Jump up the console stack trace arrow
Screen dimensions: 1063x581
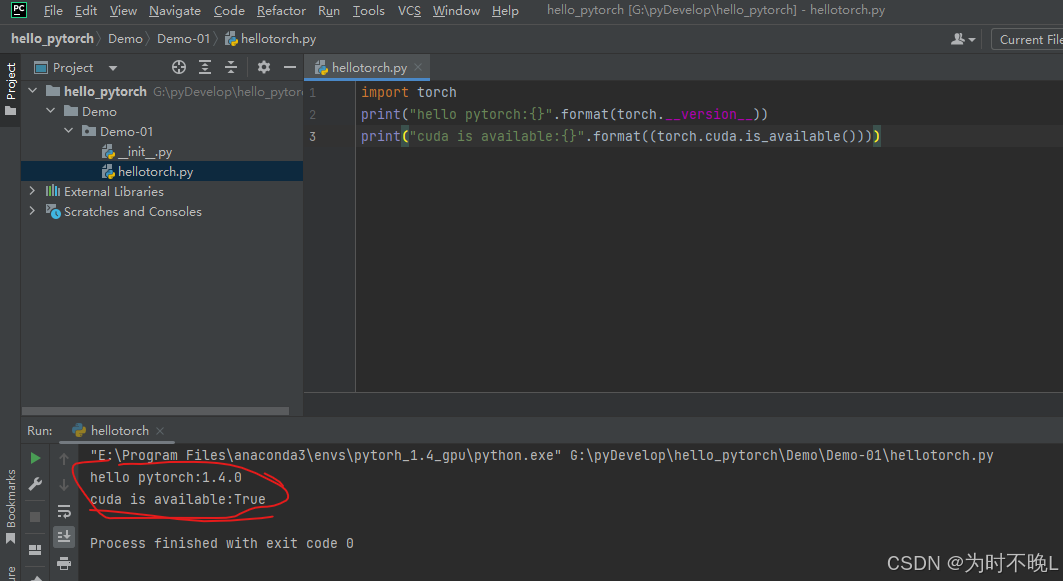(64, 457)
